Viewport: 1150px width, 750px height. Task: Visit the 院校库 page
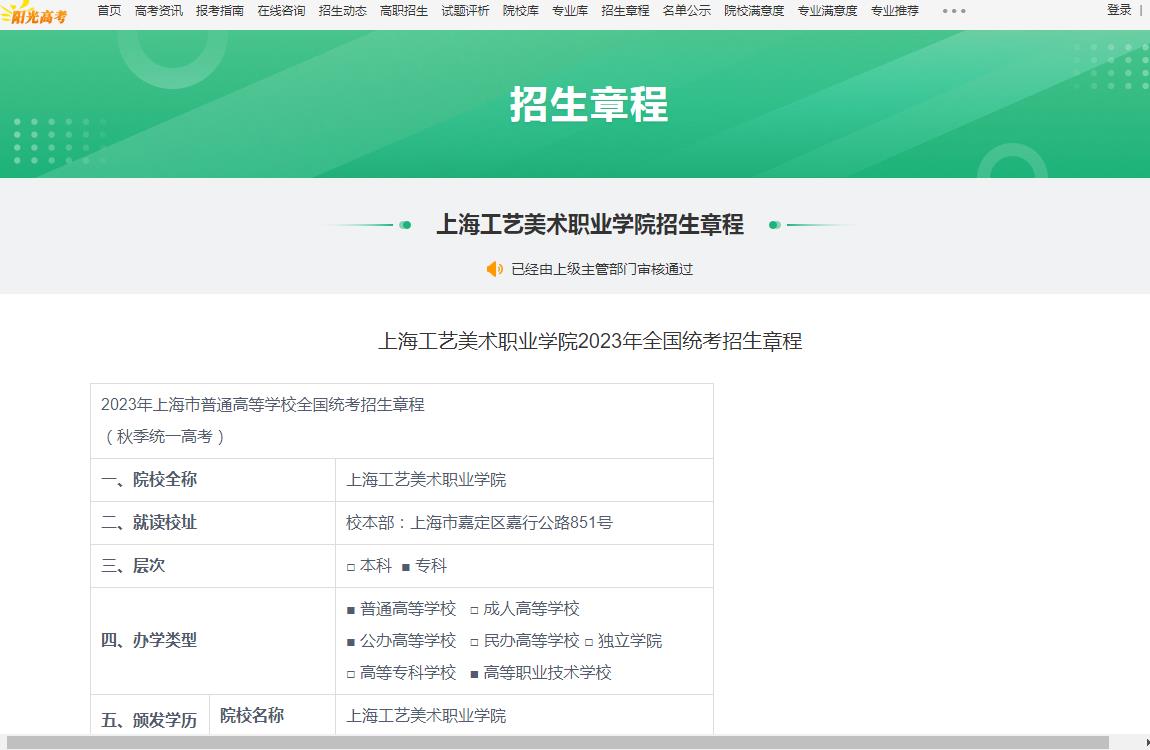521,10
